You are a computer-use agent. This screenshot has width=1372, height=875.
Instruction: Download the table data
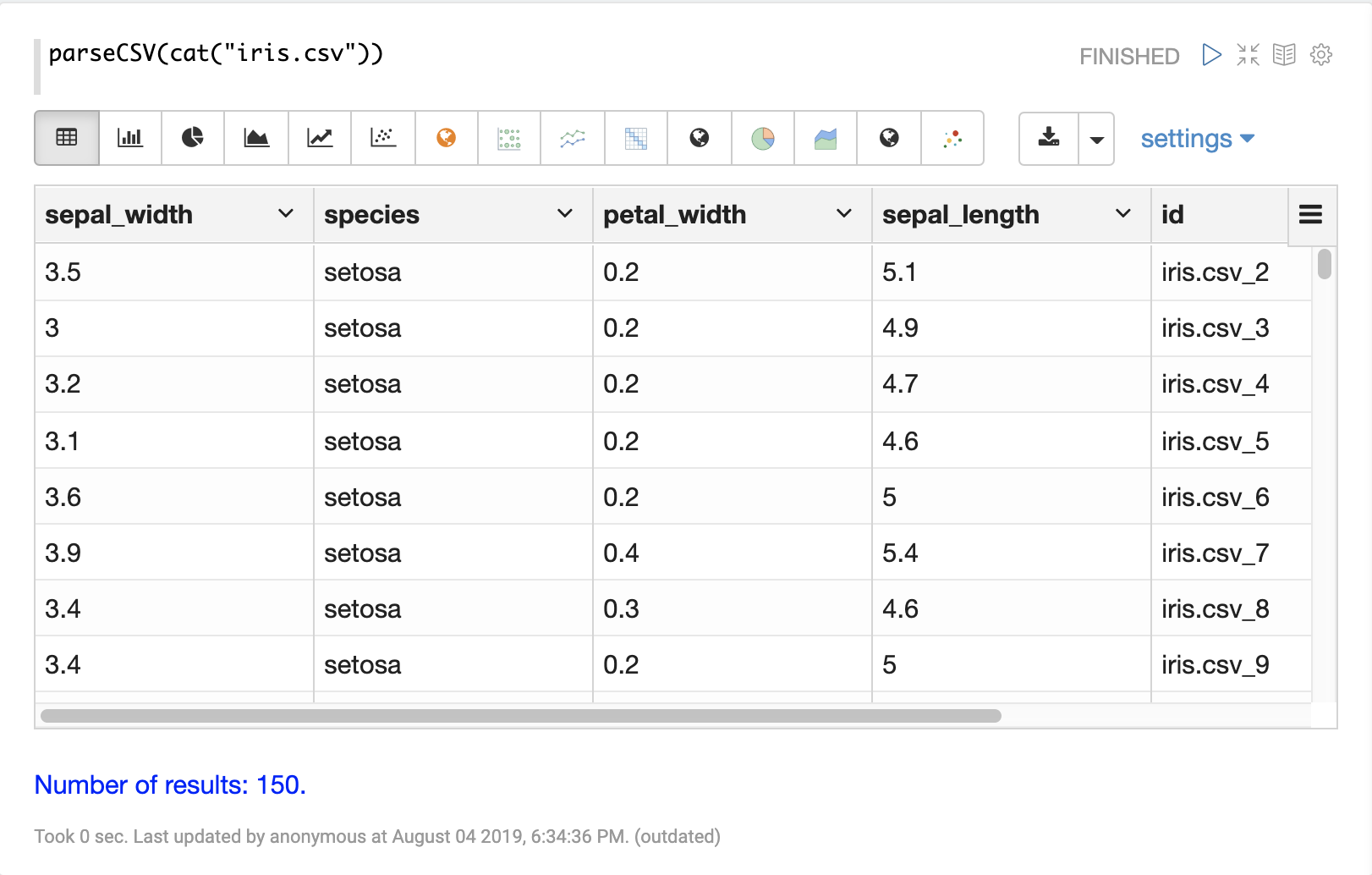click(x=1049, y=138)
